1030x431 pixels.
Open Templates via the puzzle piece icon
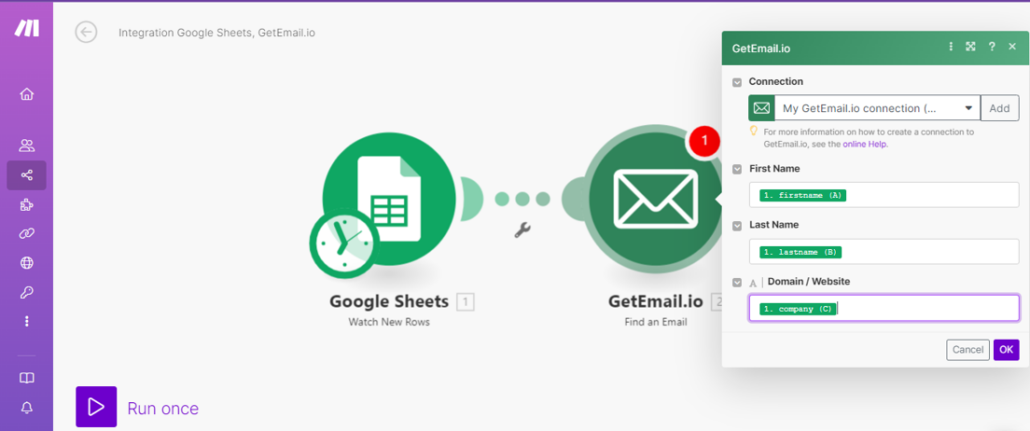[x=27, y=205]
